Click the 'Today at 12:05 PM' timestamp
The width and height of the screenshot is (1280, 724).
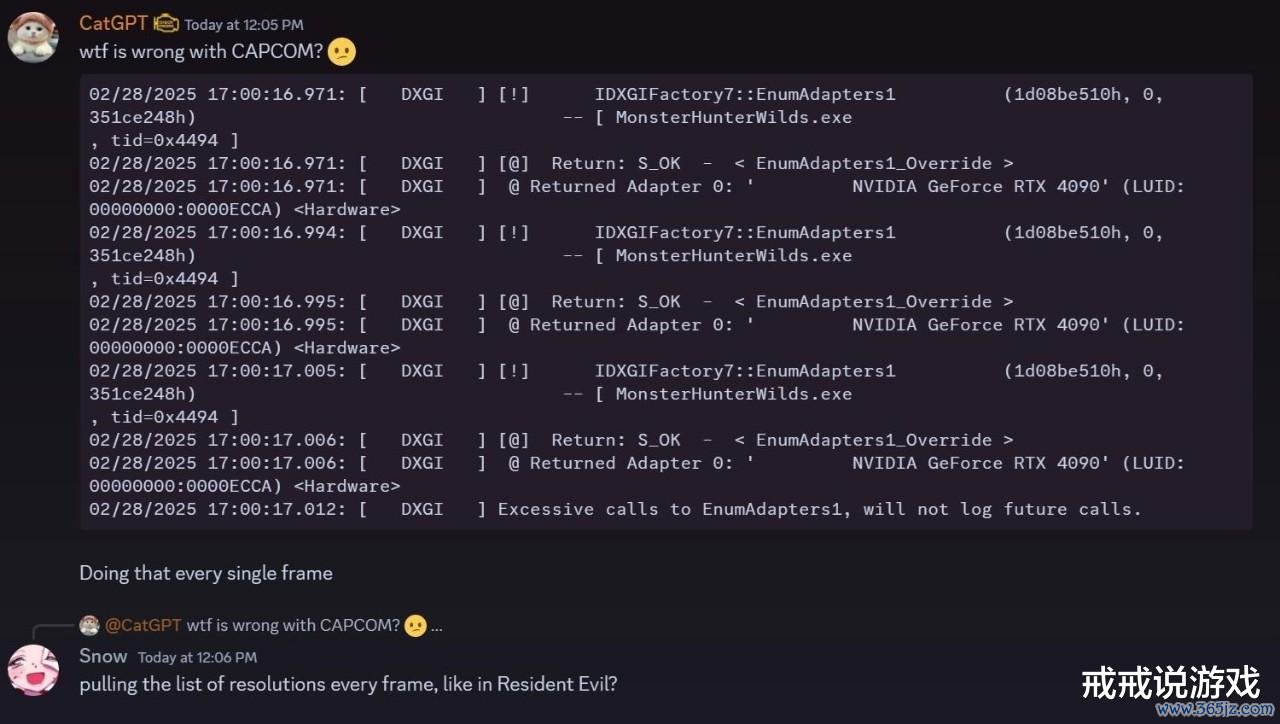244,24
